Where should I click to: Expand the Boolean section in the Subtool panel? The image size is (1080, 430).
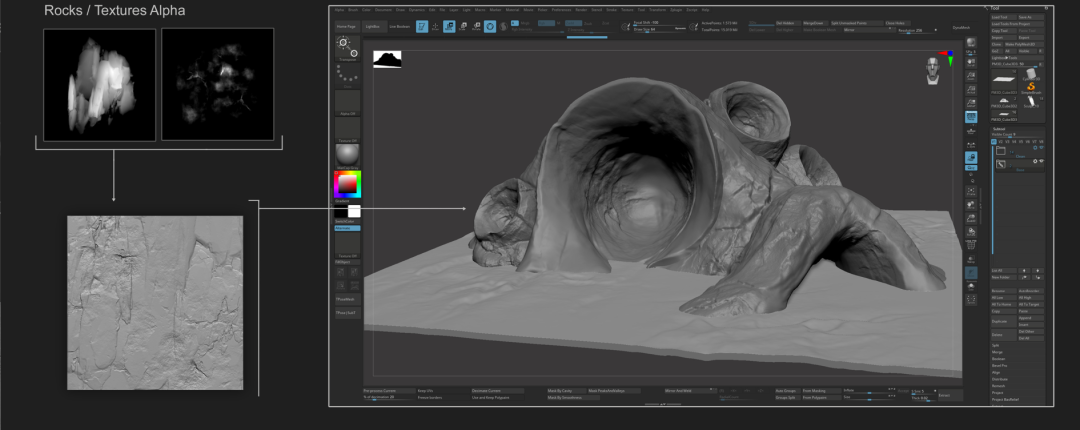point(998,359)
